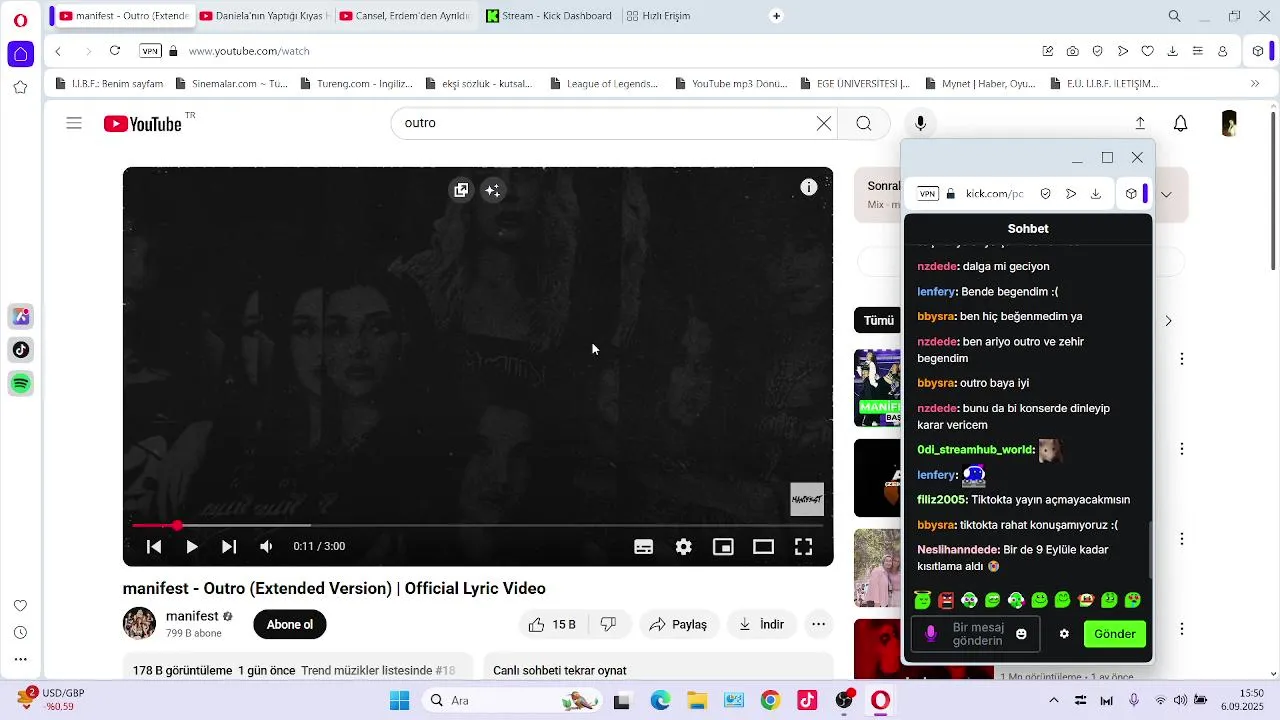The image size is (1280, 720).
Task: Open the YouTube mp3 Donu bookmark
Action: (x=730, y=84)
